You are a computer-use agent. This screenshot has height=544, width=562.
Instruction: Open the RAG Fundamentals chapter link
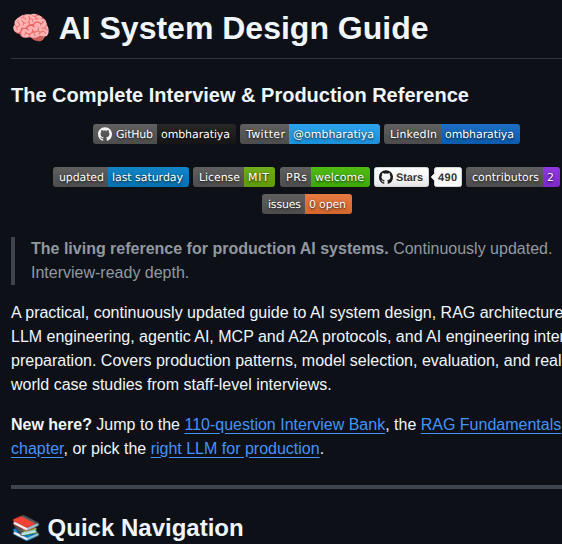pyautogui.click(x=491, y=425)
